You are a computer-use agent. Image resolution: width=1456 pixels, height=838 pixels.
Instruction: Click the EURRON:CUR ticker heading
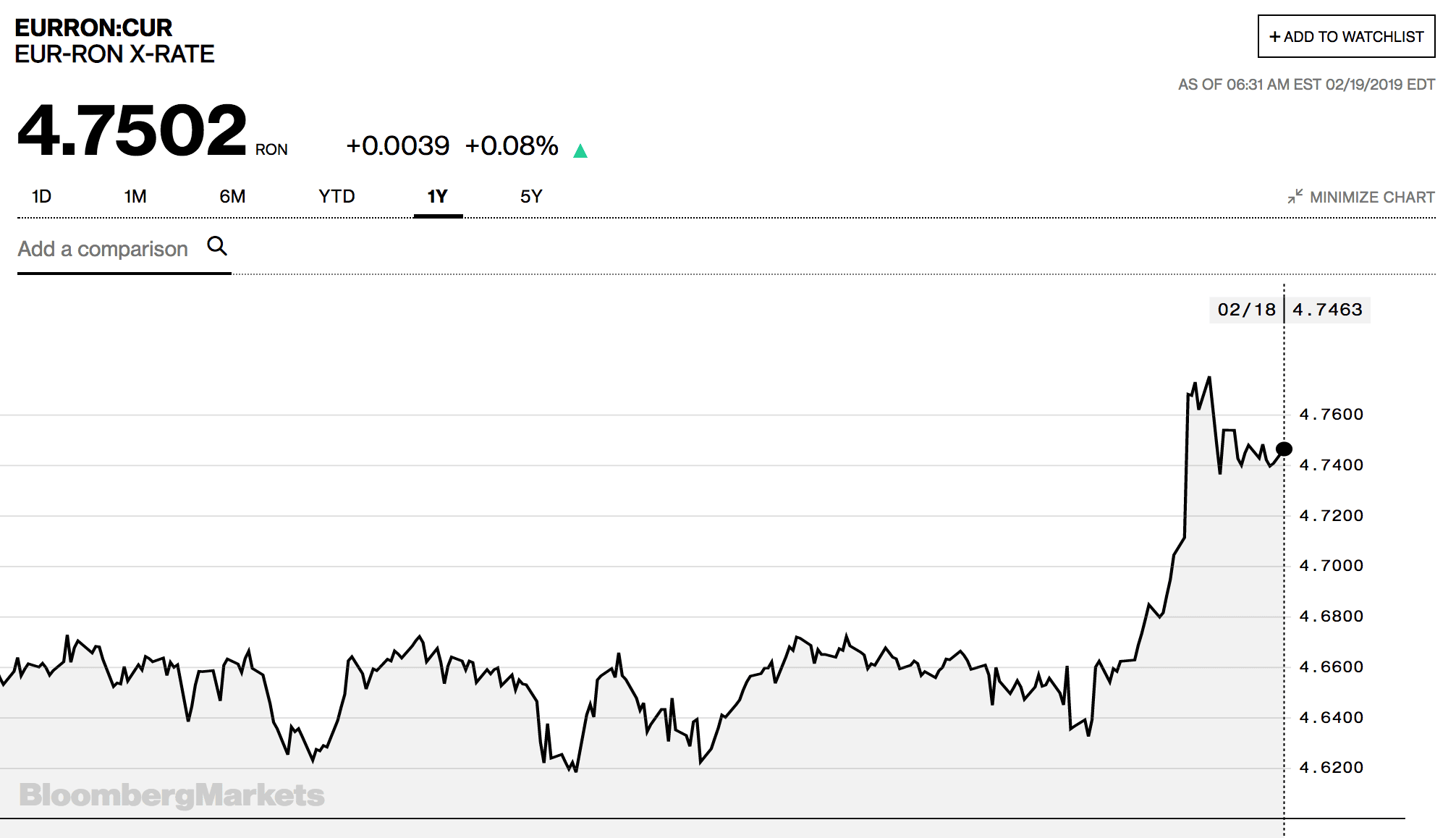click(x=93, y=27)
